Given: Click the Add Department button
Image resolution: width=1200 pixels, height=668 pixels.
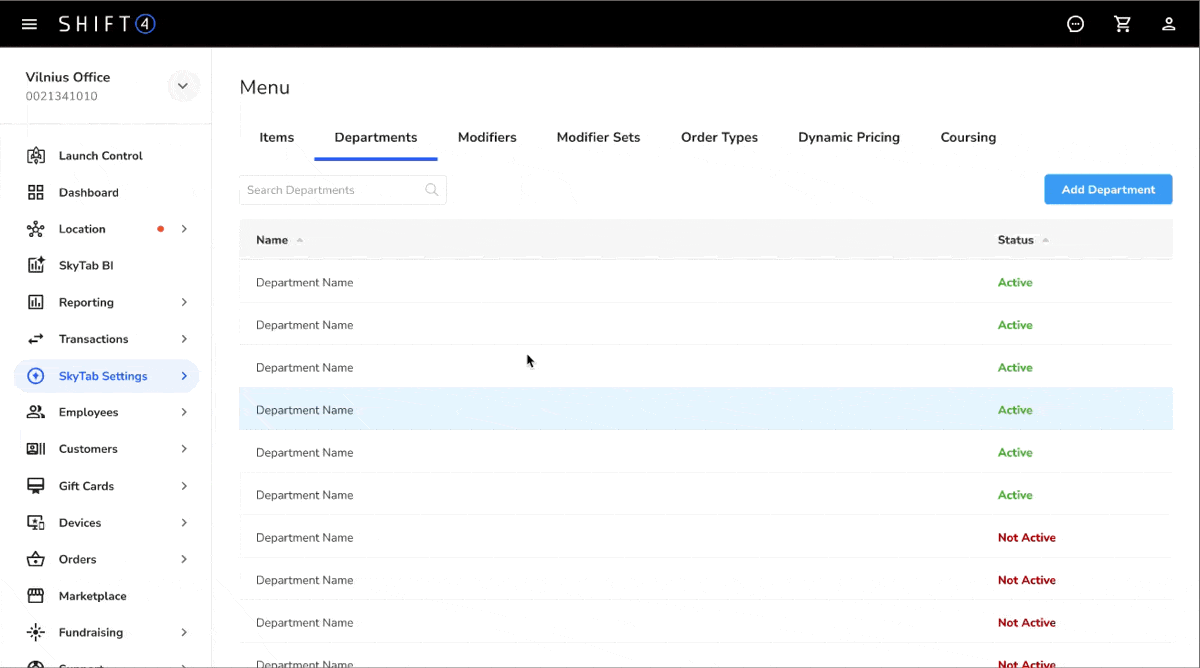Looking at the screenshot, I should [1108, 190].
